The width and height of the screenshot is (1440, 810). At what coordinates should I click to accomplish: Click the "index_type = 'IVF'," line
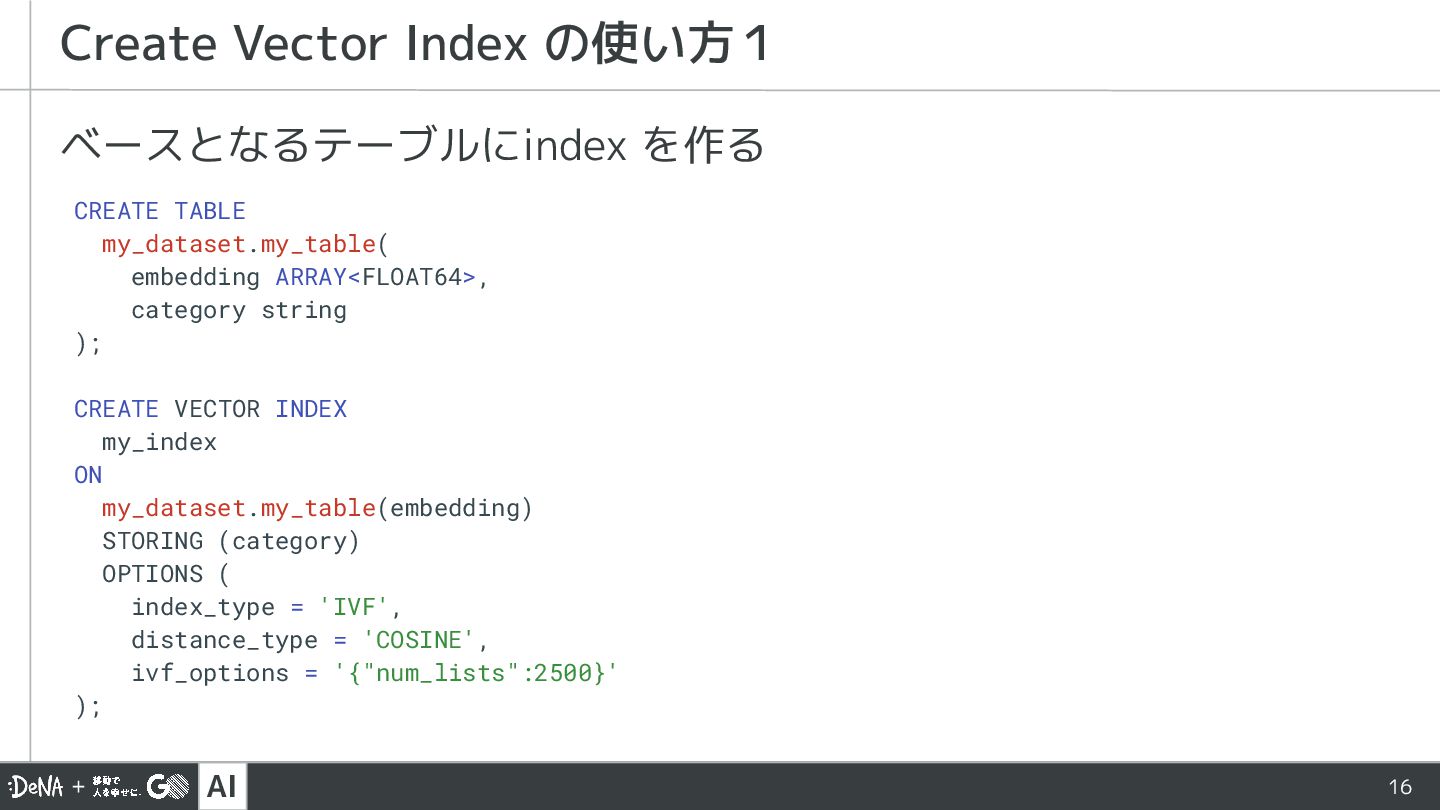[x=267, y=607]
